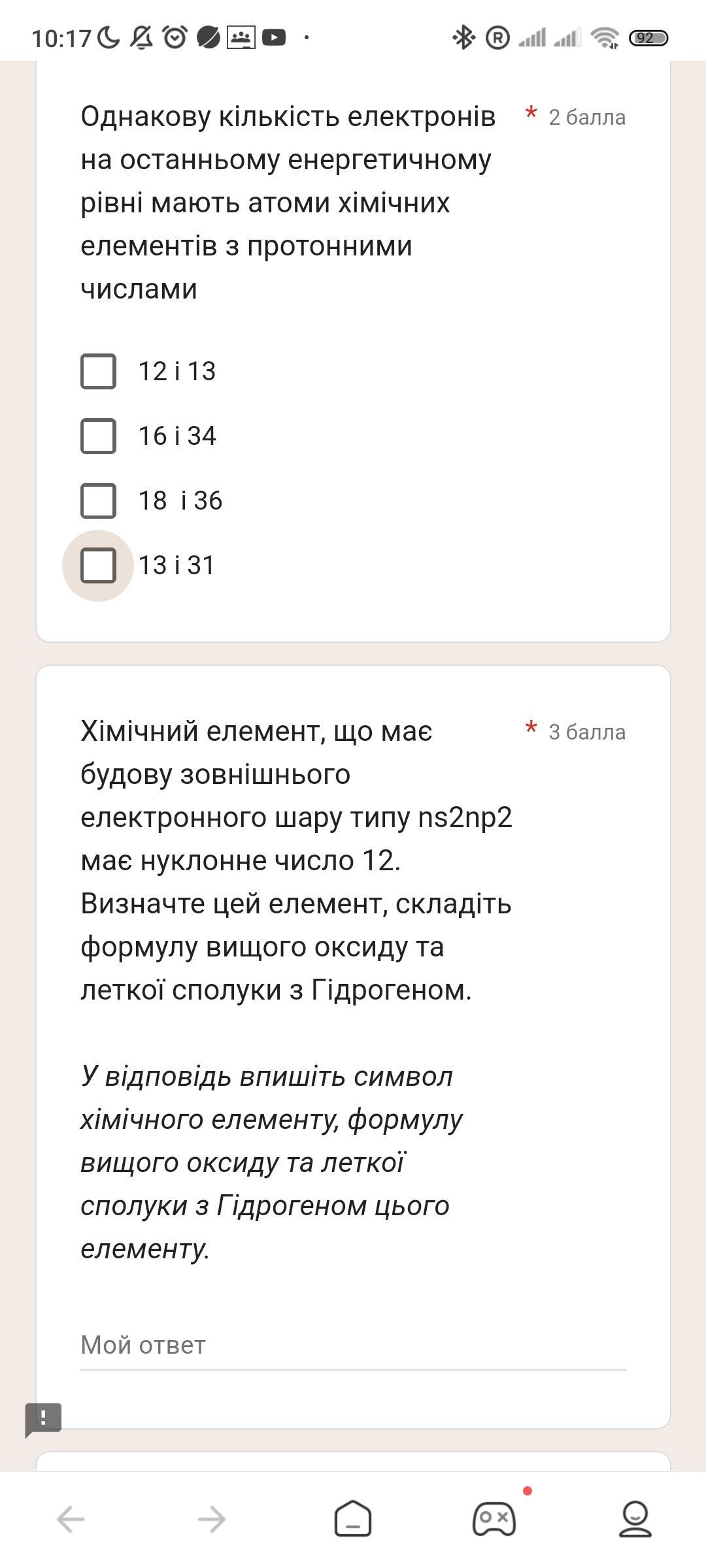Select the '16 і 34' option label
The image size is (706, 1568).
tap(177, 436)
